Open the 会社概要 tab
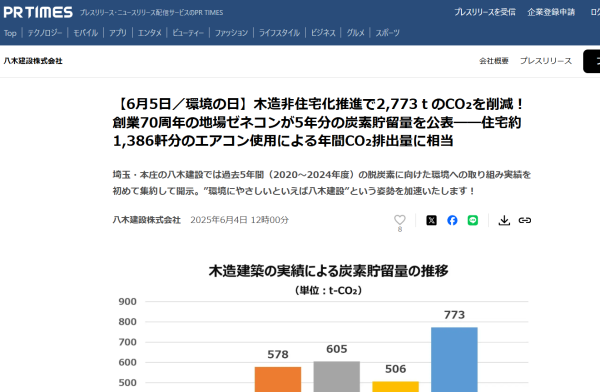 click(x=494, y=61)
